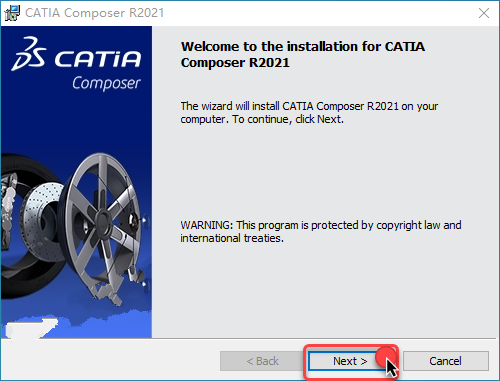Click the 'The wizard will install CATIA Composer' text
Image resolution: width=500 pixels, height=381 pixels.
309,113
